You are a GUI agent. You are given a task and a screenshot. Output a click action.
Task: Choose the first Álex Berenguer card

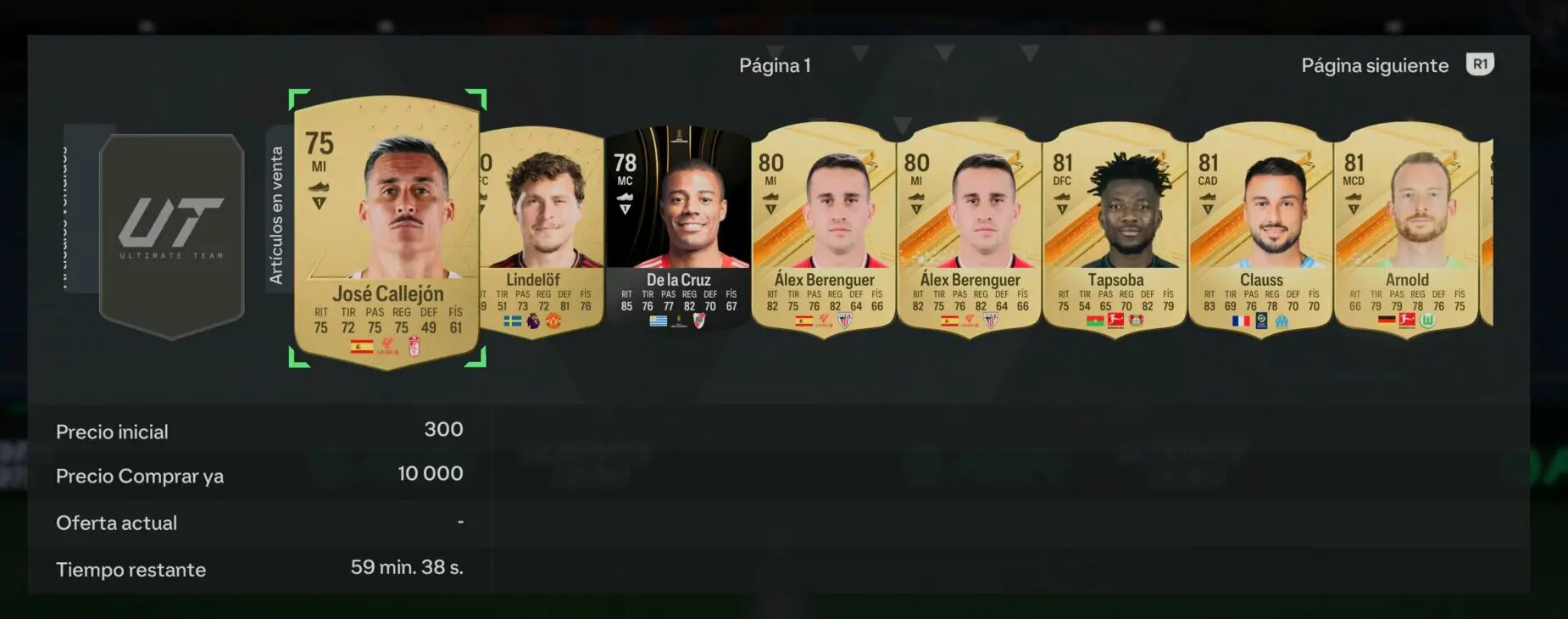(x=824, y=229)
